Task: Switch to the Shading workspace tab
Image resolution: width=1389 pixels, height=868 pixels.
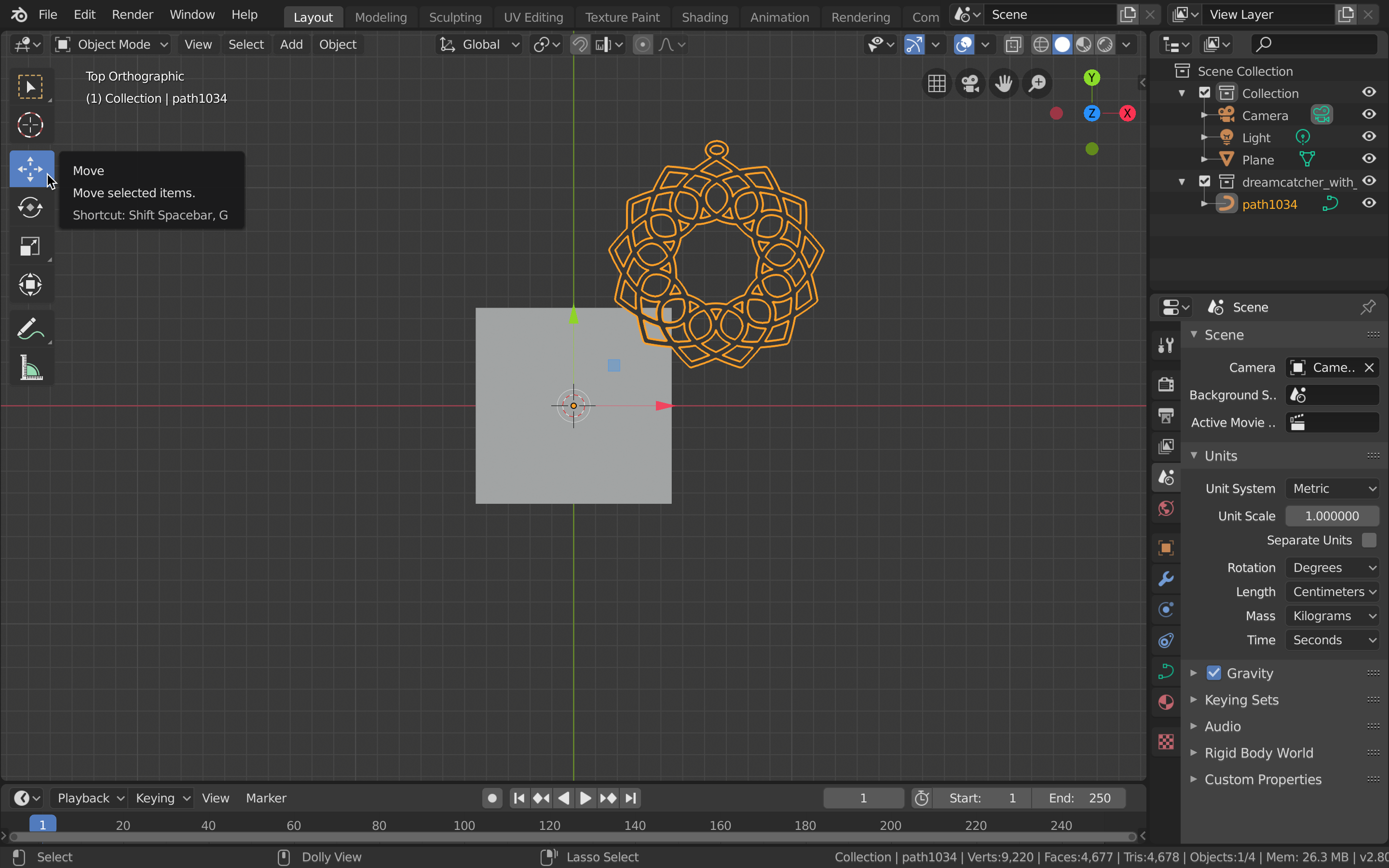Action: click(x=705, y=17)
